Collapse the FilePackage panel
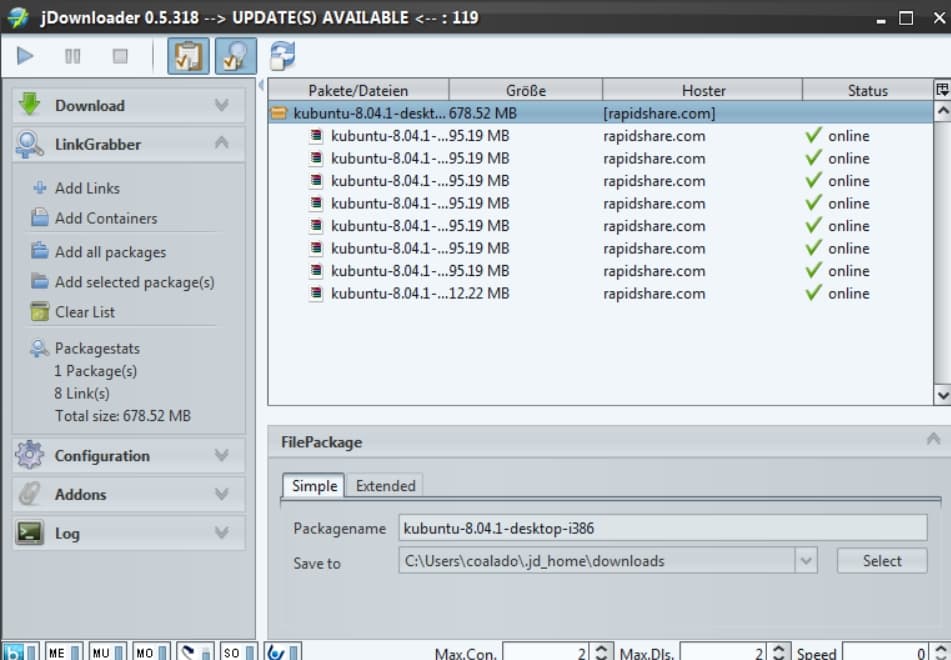951x660 pixels. (933, 439)
